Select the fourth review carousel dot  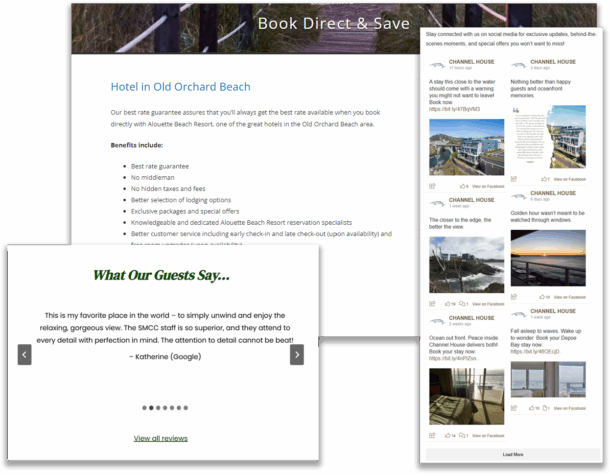(165, 408)
